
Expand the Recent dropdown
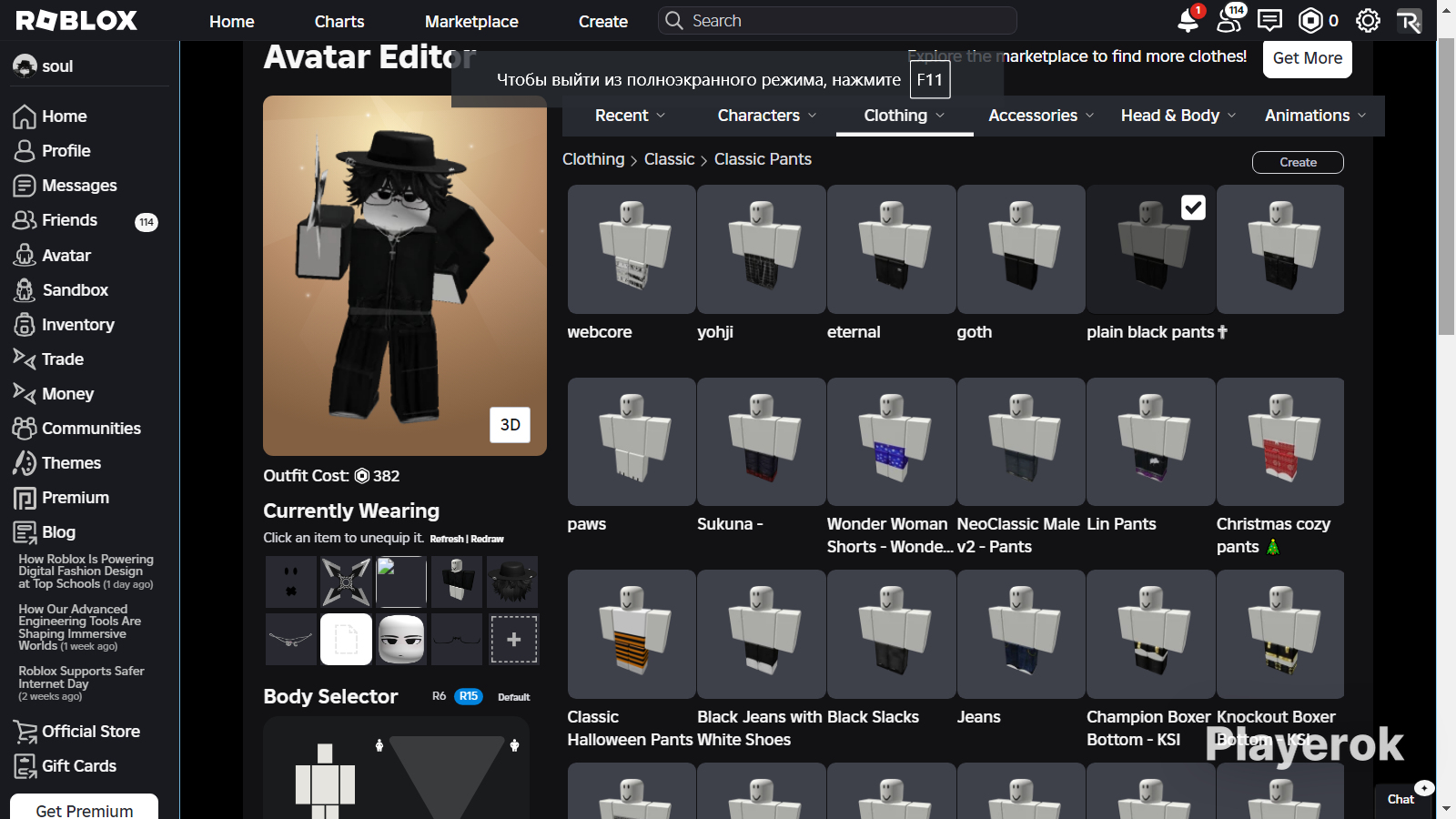631,116
